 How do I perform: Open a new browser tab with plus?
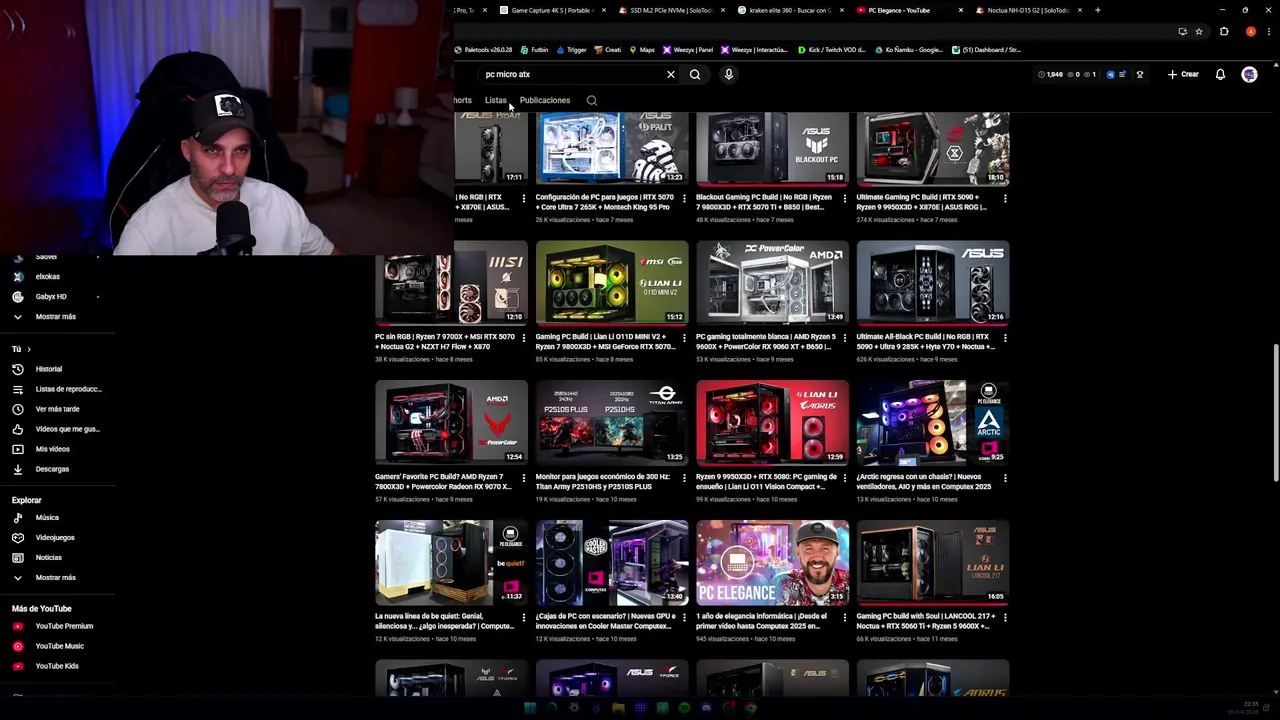pyautogui.click(x=1098, y=10)
